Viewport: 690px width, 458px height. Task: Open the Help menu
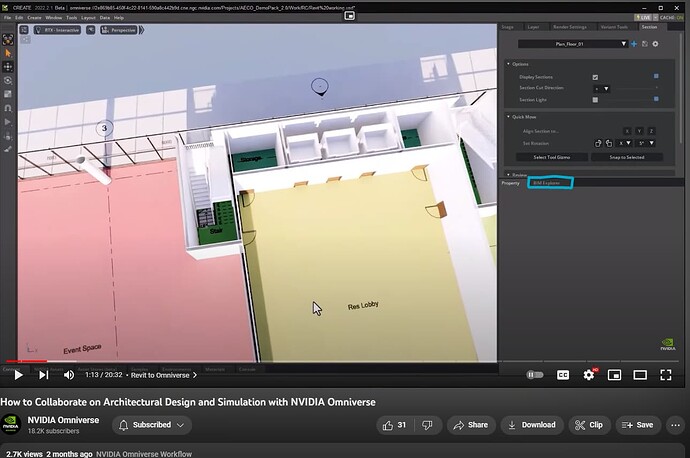(119, 18)
